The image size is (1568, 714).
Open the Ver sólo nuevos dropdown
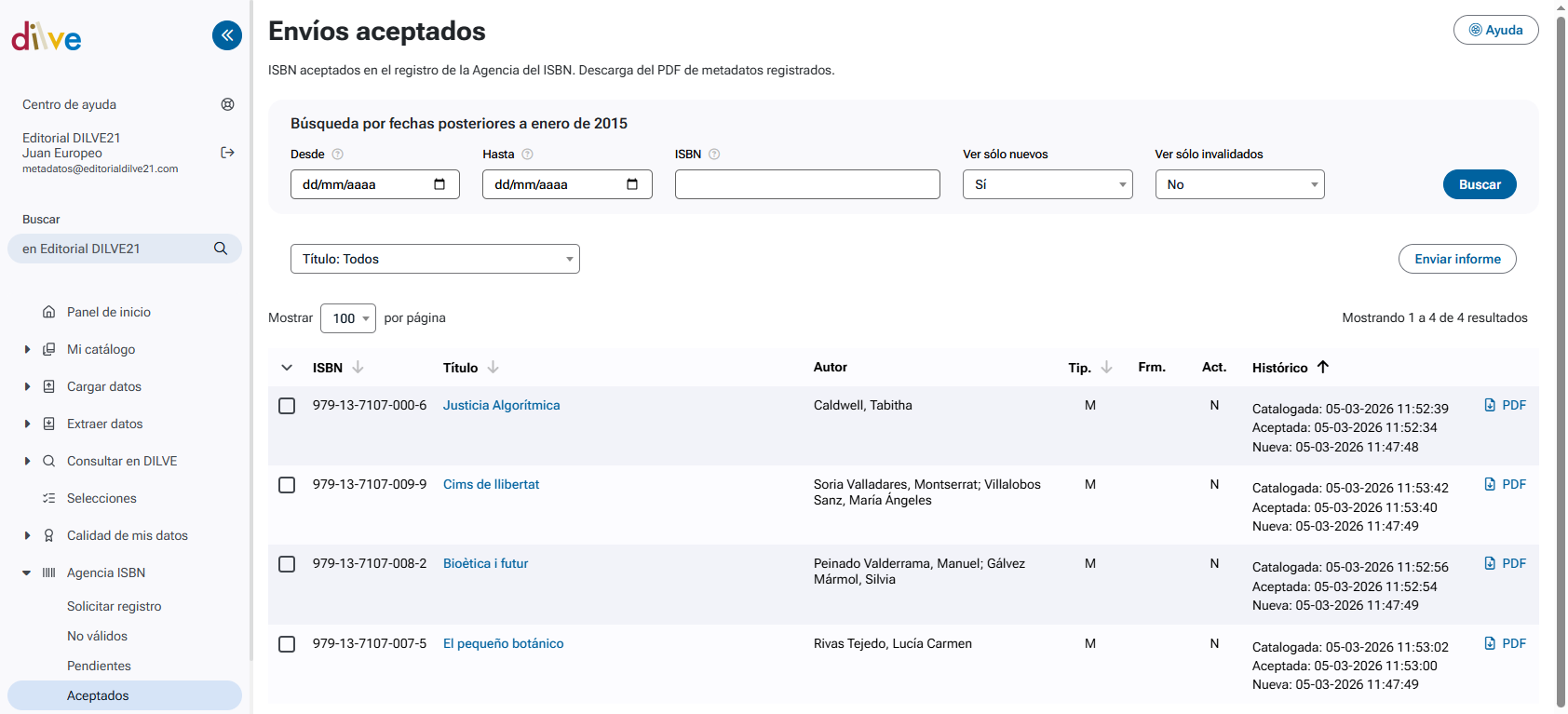[1047, 184]
